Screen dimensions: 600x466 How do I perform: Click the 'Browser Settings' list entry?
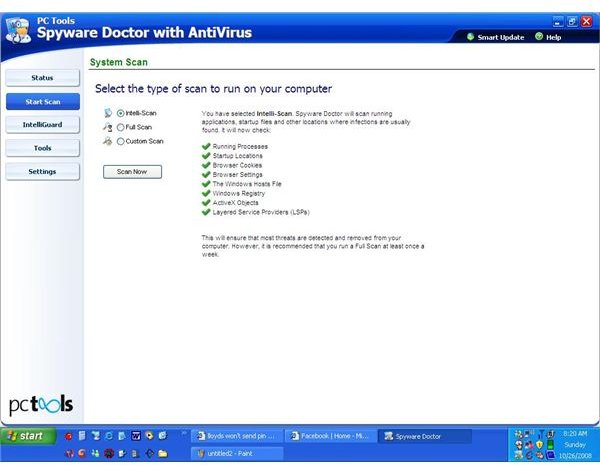point(238,174)
